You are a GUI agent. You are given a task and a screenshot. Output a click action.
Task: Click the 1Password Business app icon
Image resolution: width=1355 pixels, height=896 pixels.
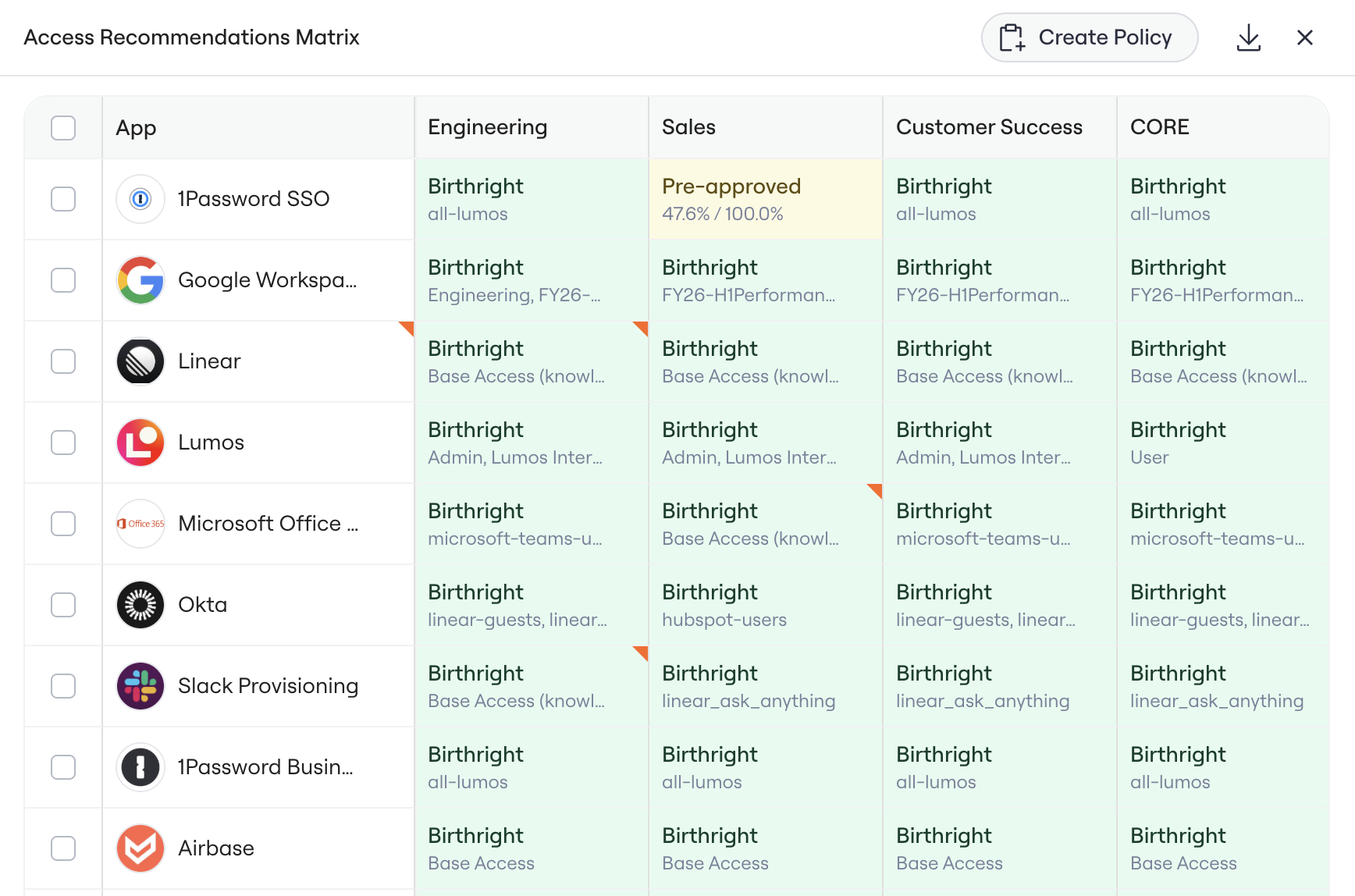pyautogui.click(x=140, y=767)
